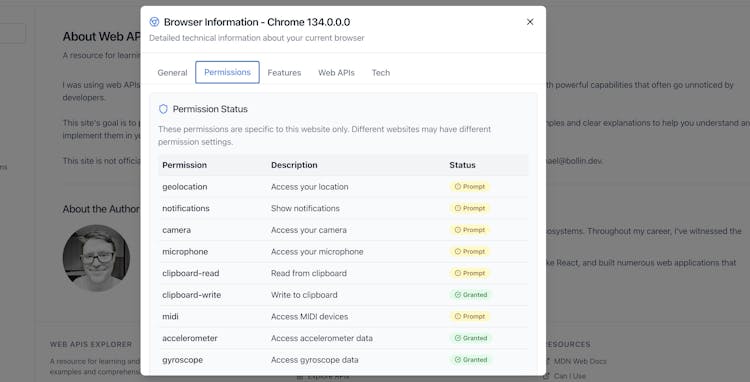Open the Features tab
This screenshot has height=382, width=750.
click(x=284, y=73)
